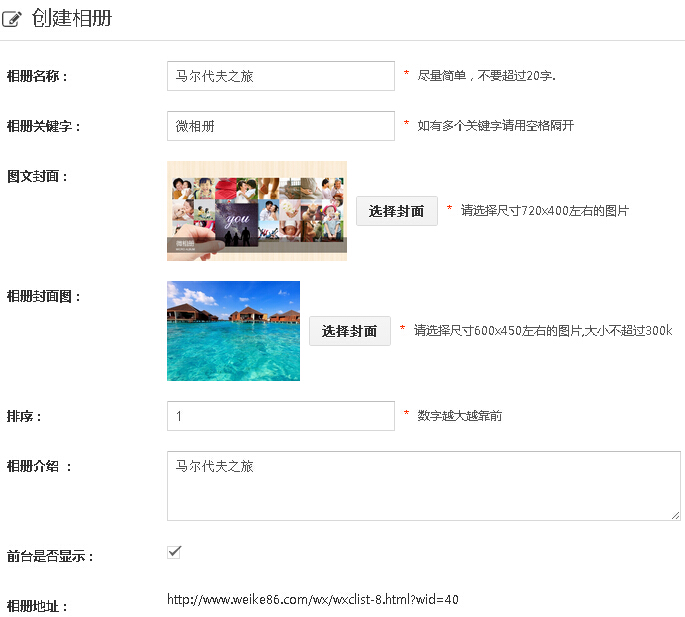Click the hint 如有多个关键字请用空格隔开
This screenshot has height=617, width=685.
point(495,126)
